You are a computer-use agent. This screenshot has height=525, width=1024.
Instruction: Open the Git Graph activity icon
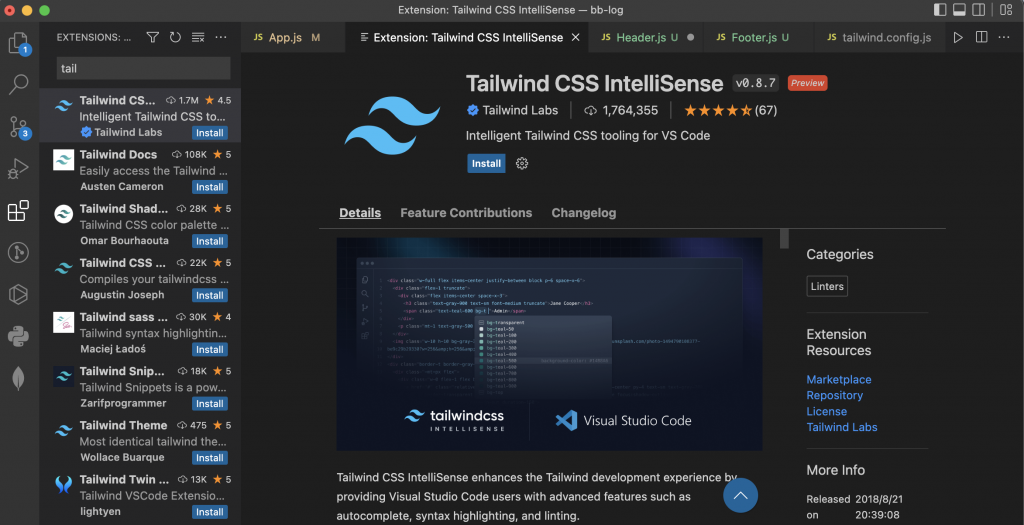pyautogui.click(x=18, y=252)
